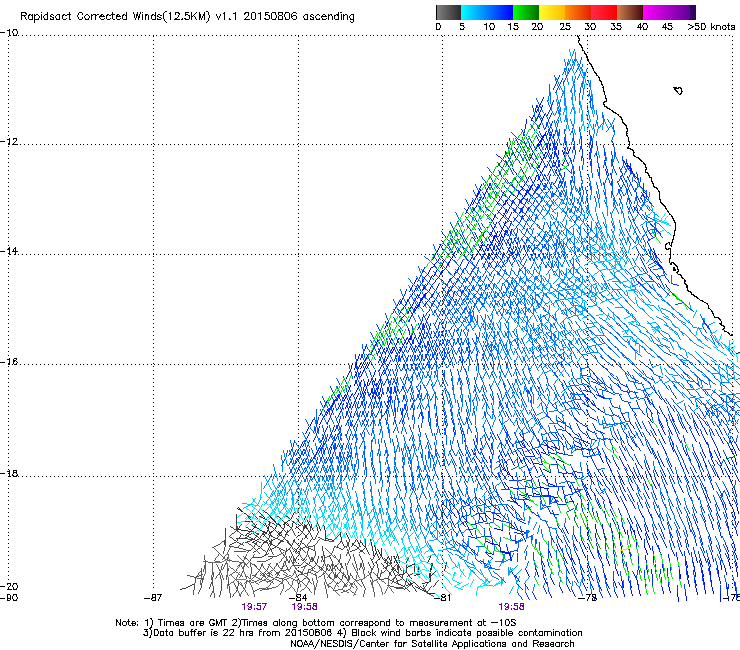Click the purple time stamp 19:57
This screenshot has height=650, width=740.
pyautogui.click(x=254, y=607)
